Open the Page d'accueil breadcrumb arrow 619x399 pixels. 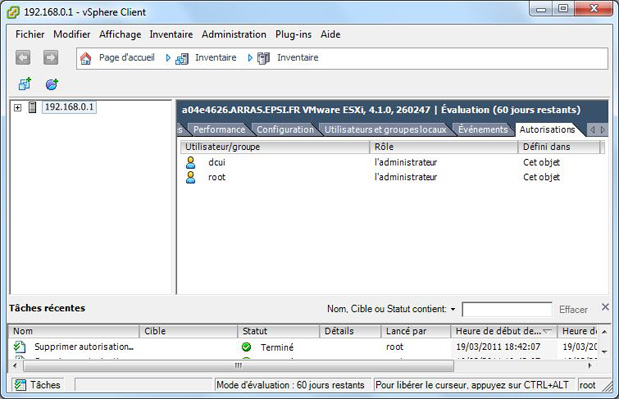click(168, 58)
